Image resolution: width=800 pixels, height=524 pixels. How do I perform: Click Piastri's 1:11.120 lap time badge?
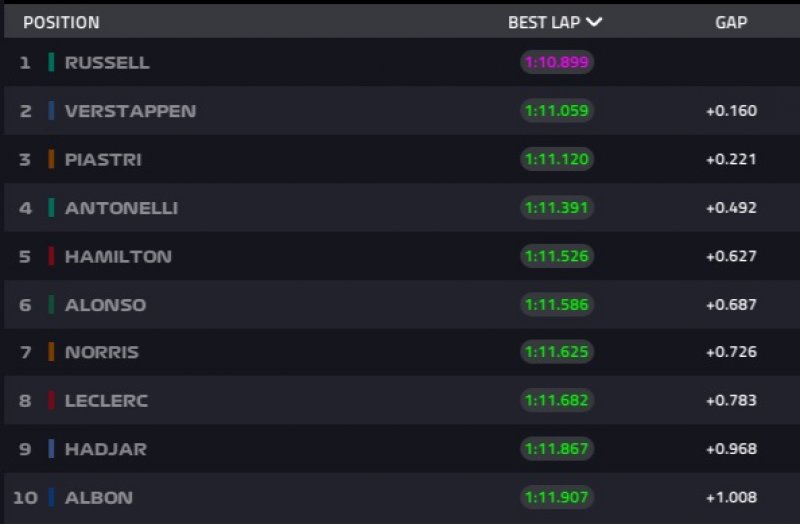point(557,159)
